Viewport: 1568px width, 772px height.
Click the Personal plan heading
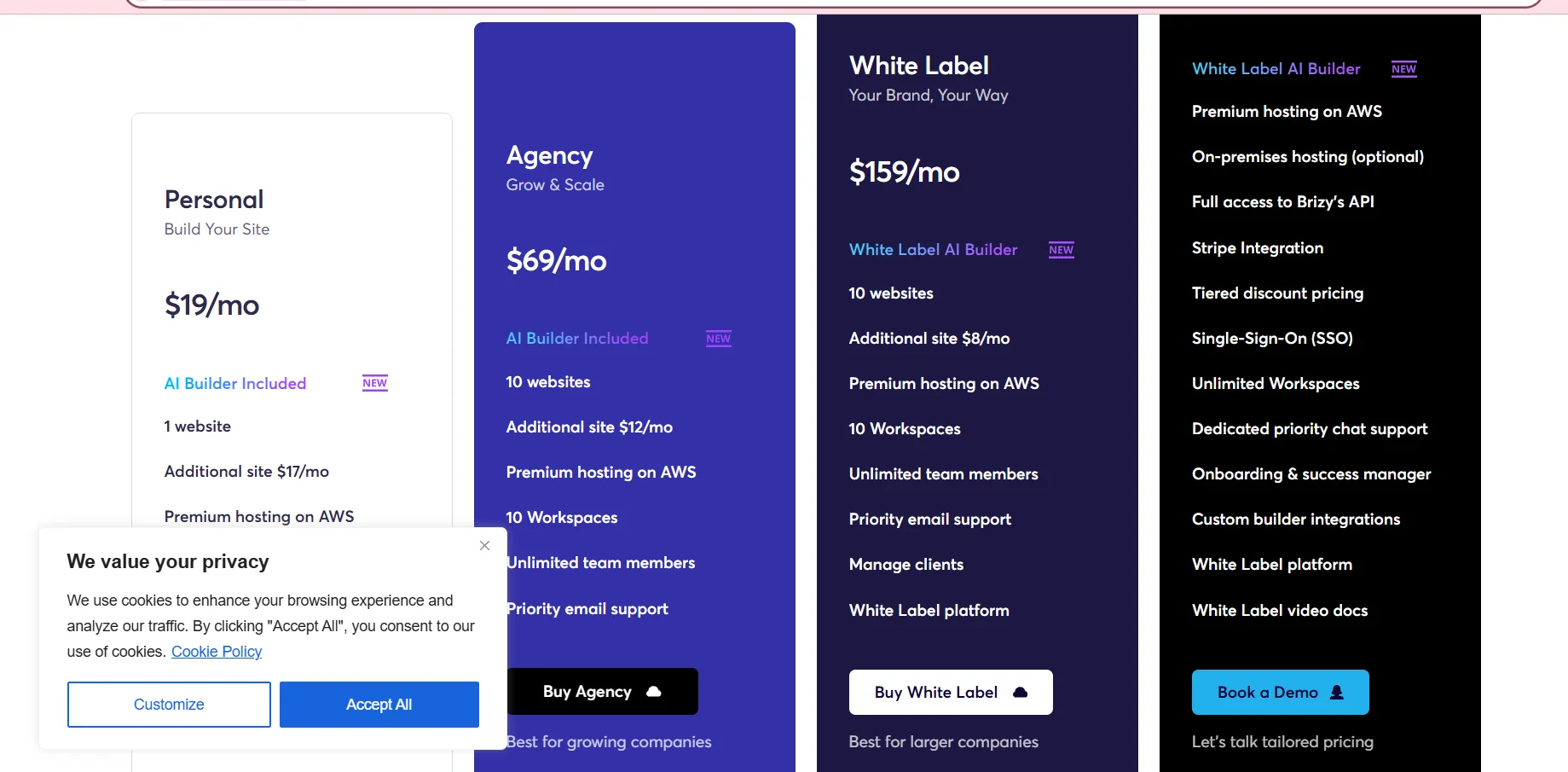214,200
